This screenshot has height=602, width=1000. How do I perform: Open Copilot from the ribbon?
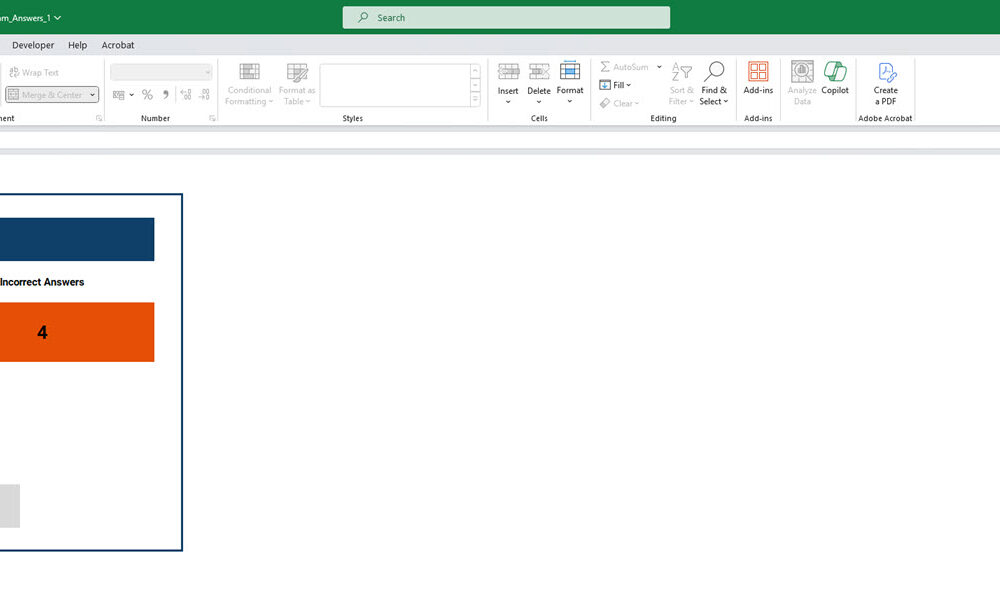click(x=835, y=79)
